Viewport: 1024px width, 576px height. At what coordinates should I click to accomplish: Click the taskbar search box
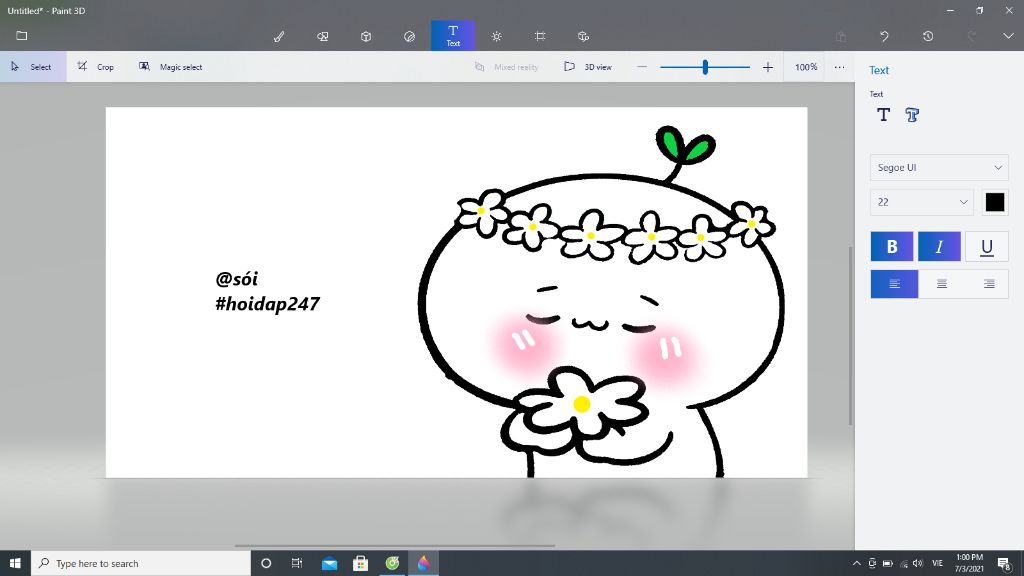(x=140, y=563)
